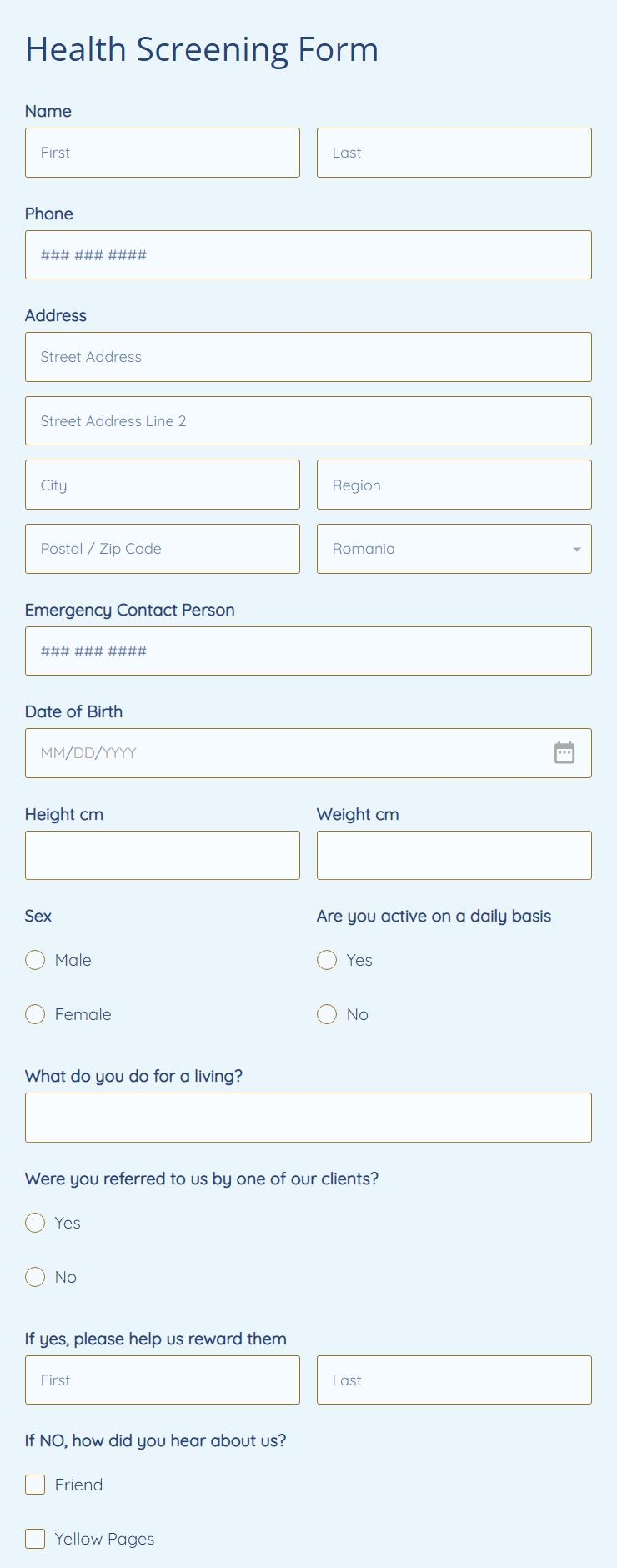The width and height of the screenshot is (617, 1568).
Task: Enable the Yellow Pages checkbox
Action: tap(34, 1539)
